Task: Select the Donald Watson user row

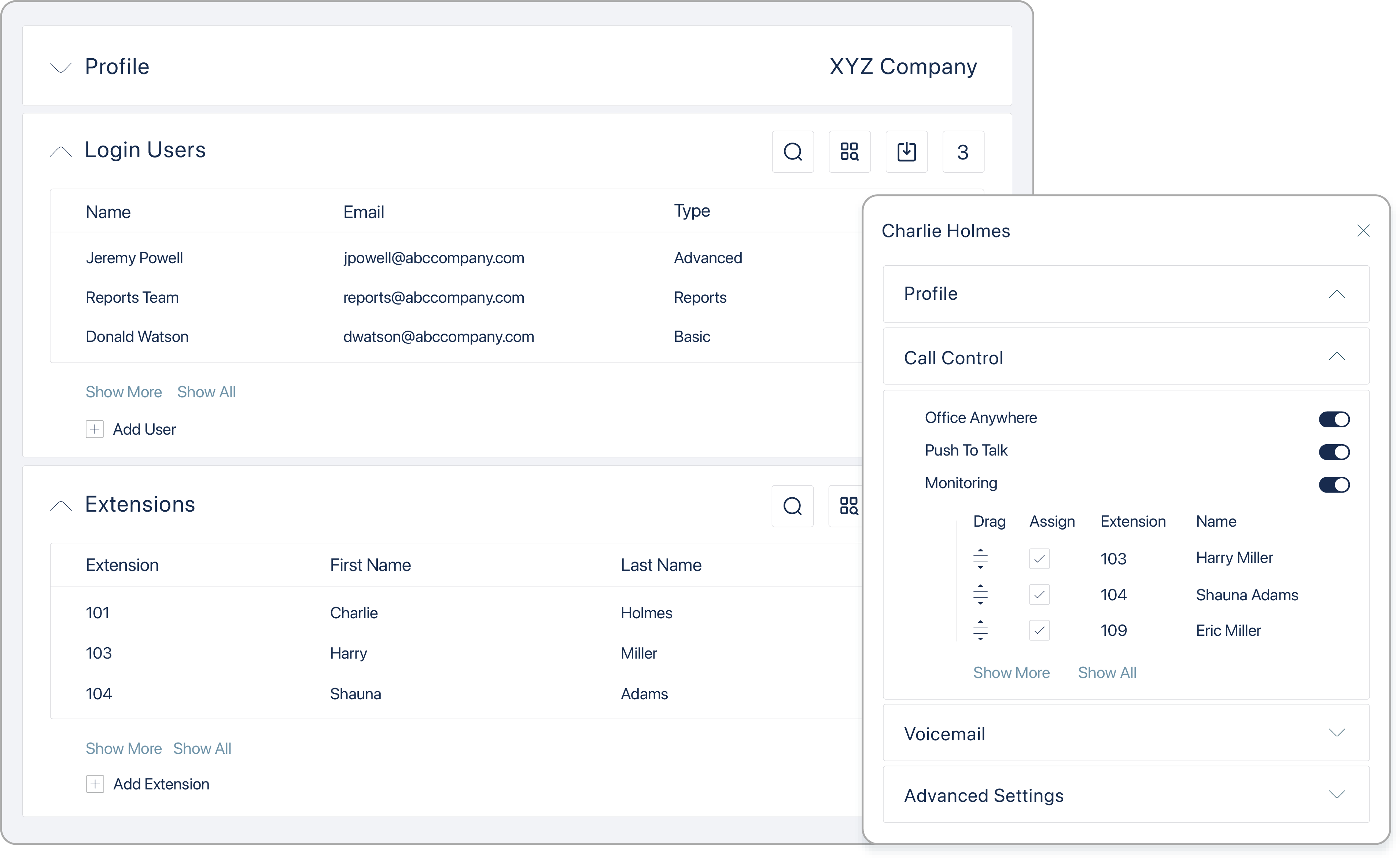Action: pos(456,337)
